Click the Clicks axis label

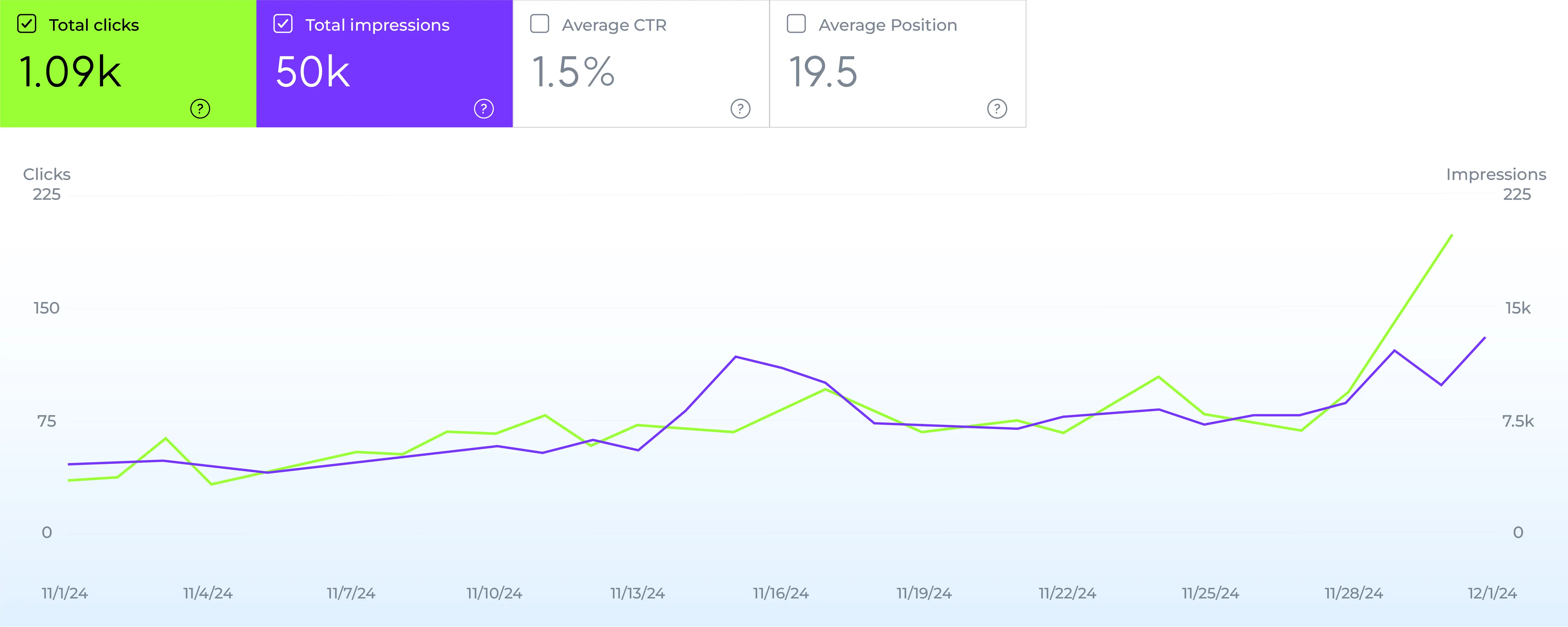click(x=46, y=174)
